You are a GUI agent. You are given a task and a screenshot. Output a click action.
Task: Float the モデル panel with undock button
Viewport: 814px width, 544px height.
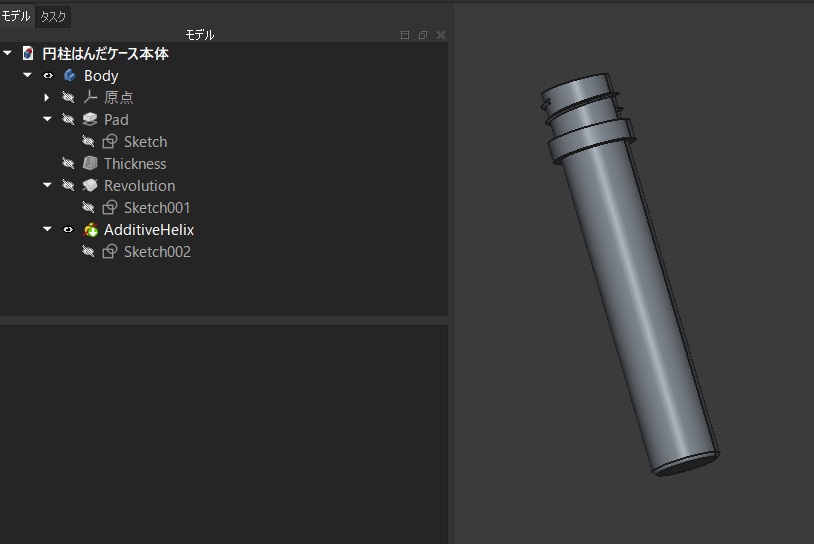[423, 35]
